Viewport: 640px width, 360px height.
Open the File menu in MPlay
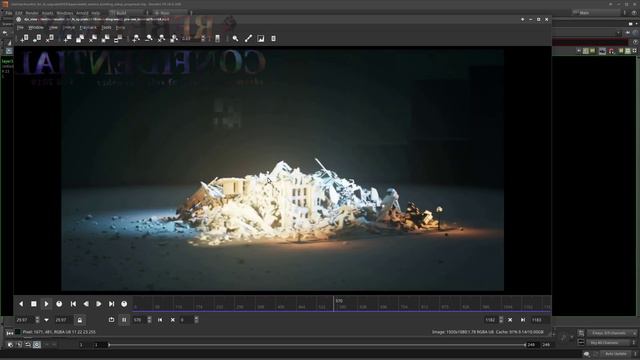pyautogui.click(x=20, y=27)
